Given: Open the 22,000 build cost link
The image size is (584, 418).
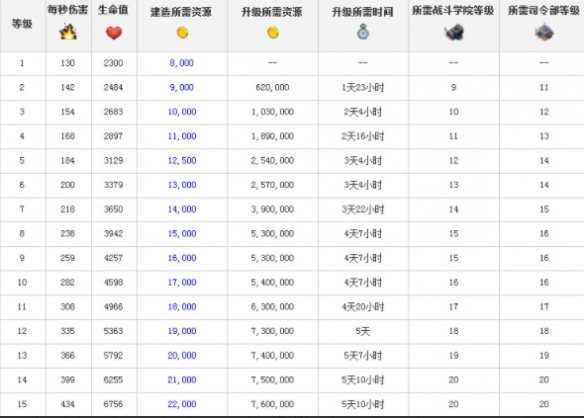Looking at the screenshot, I should coord(182,404).
